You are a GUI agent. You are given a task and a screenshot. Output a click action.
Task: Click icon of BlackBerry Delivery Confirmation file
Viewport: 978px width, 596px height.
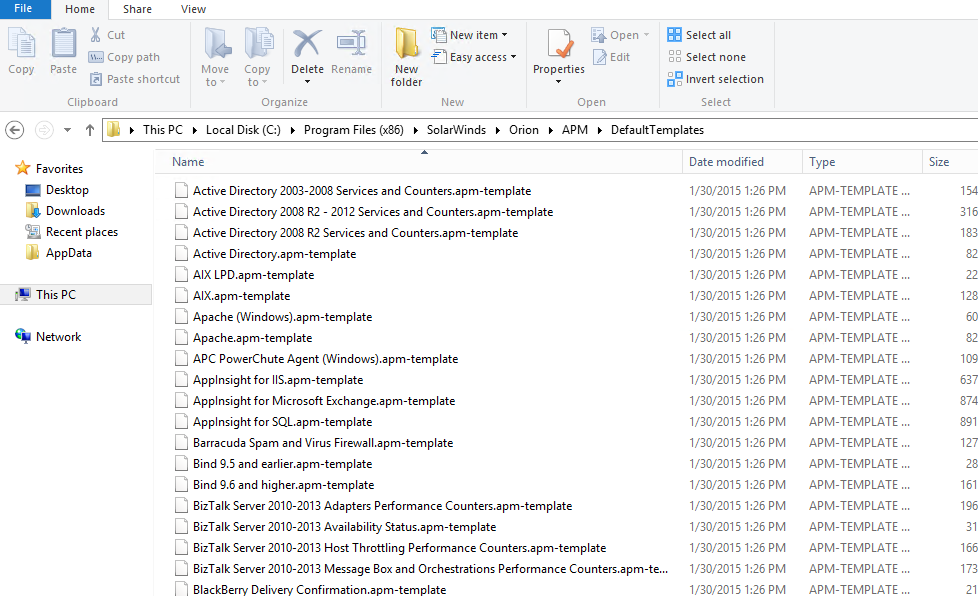pos(181,589)
